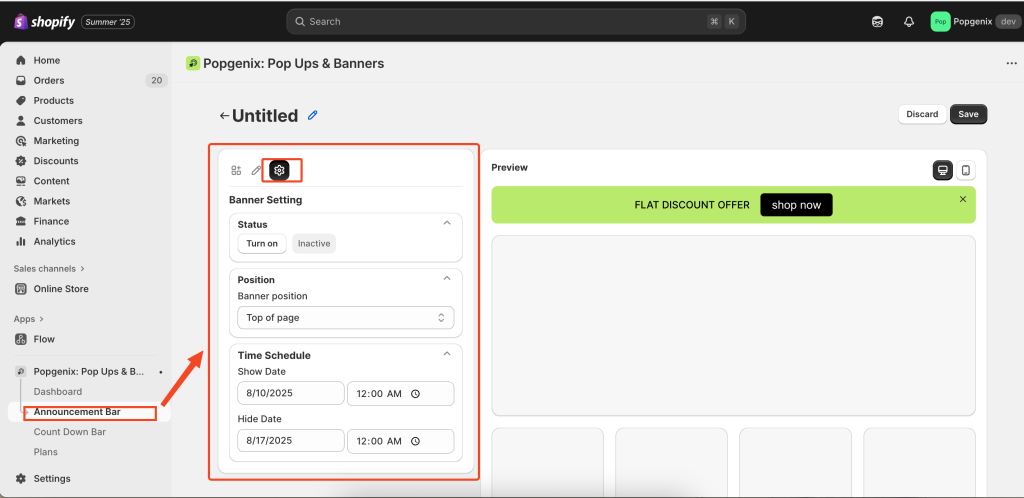The image size is (1024, 498).
Task: Open Plans under Popgenix
Action: point(46,452)
